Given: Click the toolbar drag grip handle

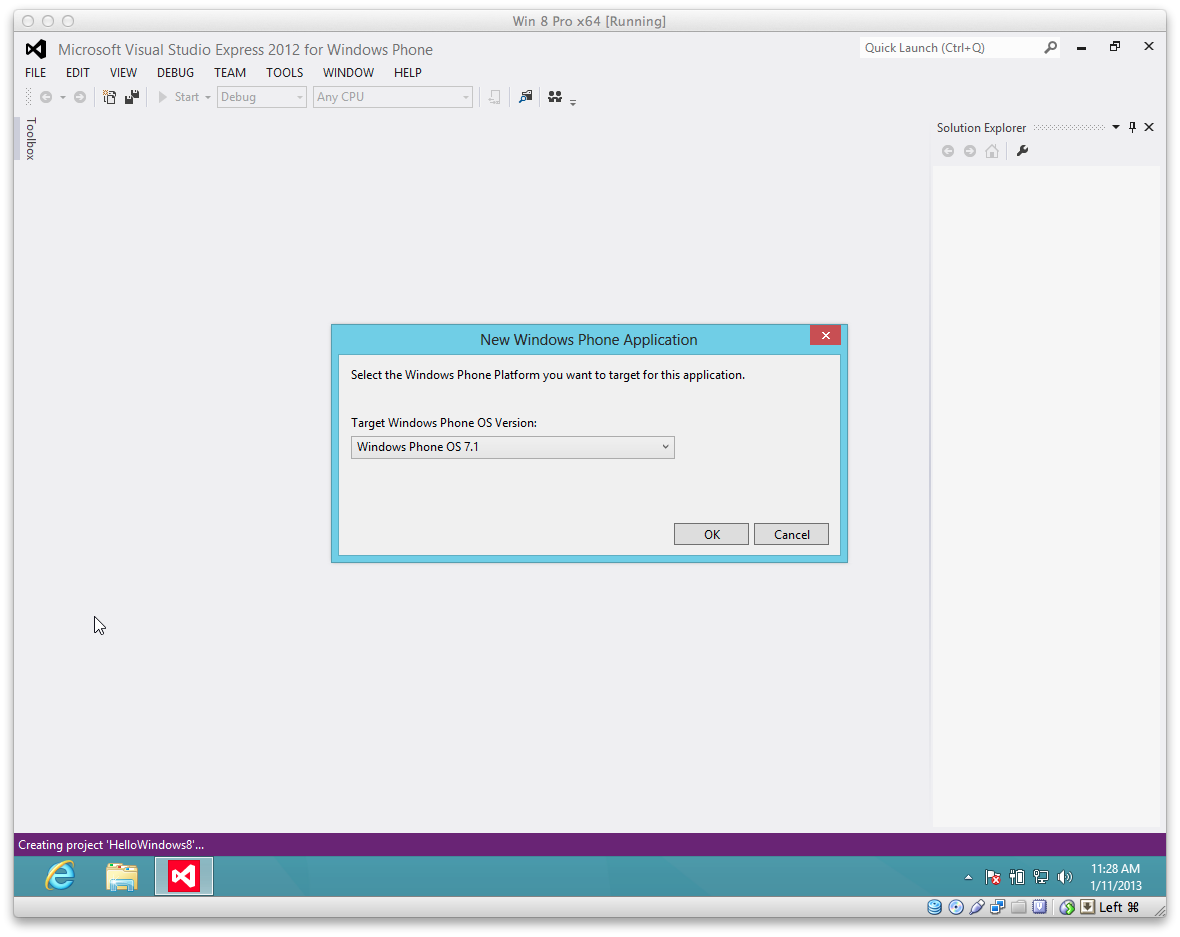Looking at the screenshot, I should [x=29, y=97].
